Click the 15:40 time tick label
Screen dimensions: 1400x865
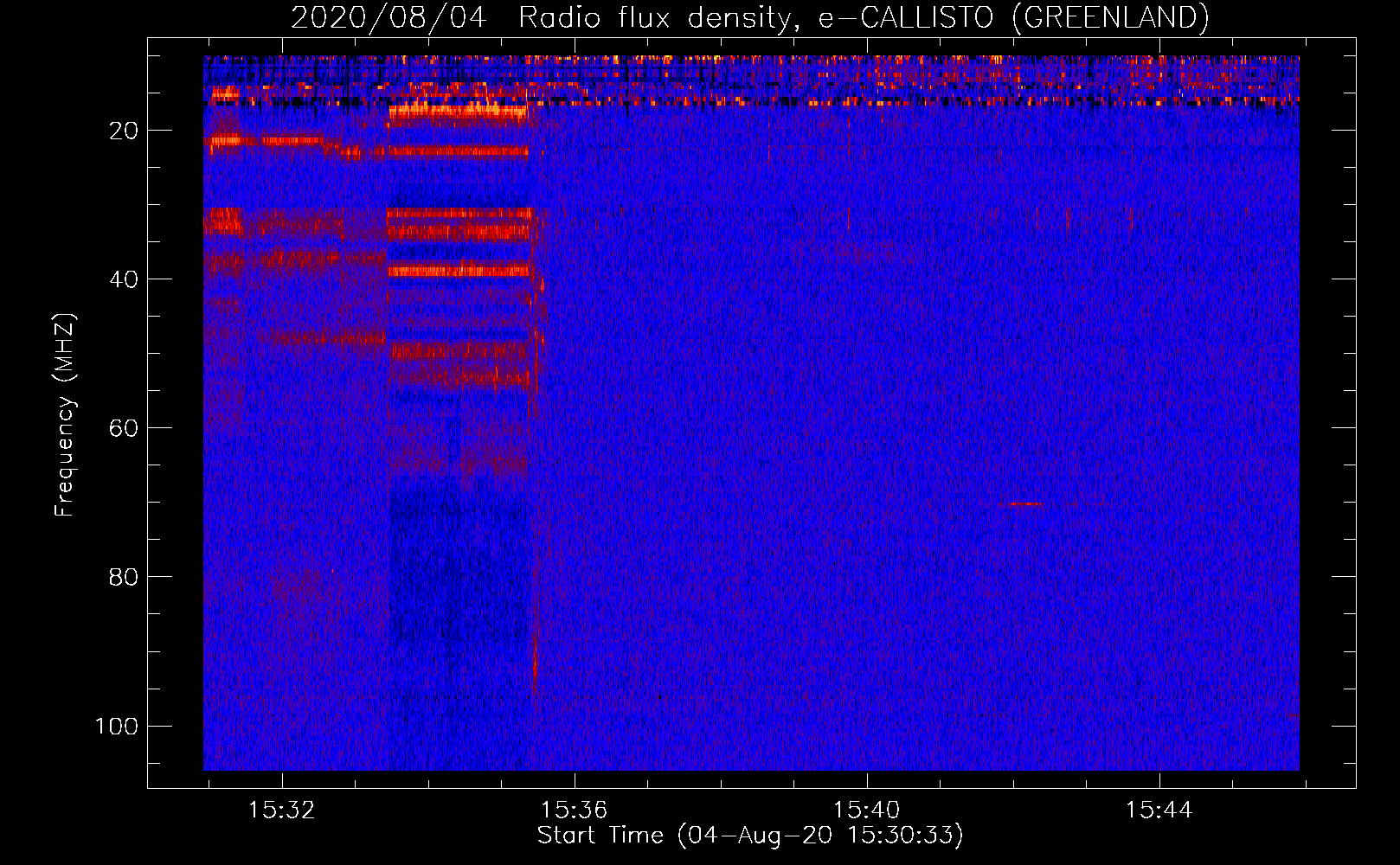click(866, 810)
